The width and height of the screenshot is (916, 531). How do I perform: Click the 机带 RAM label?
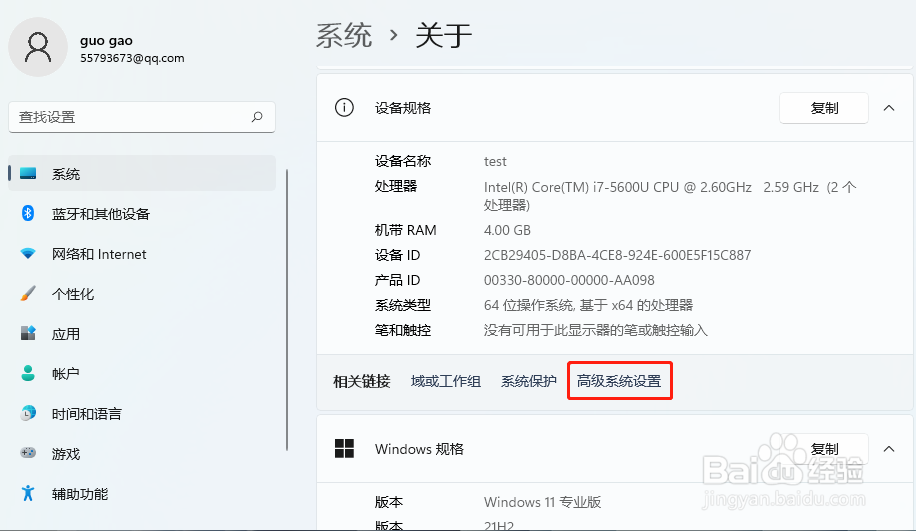point(405,230)
